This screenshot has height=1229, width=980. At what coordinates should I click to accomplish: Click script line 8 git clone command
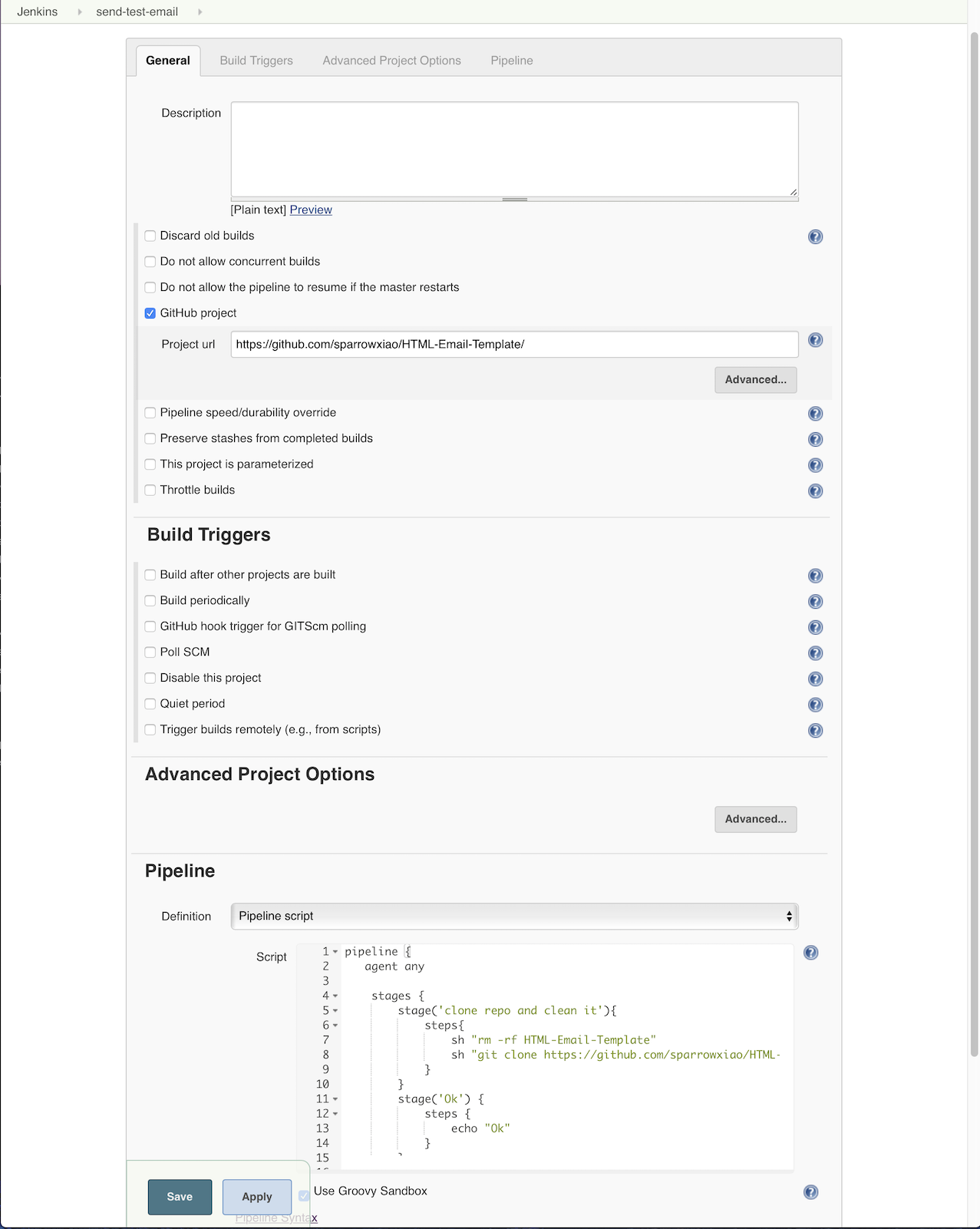coord(615,1055)
